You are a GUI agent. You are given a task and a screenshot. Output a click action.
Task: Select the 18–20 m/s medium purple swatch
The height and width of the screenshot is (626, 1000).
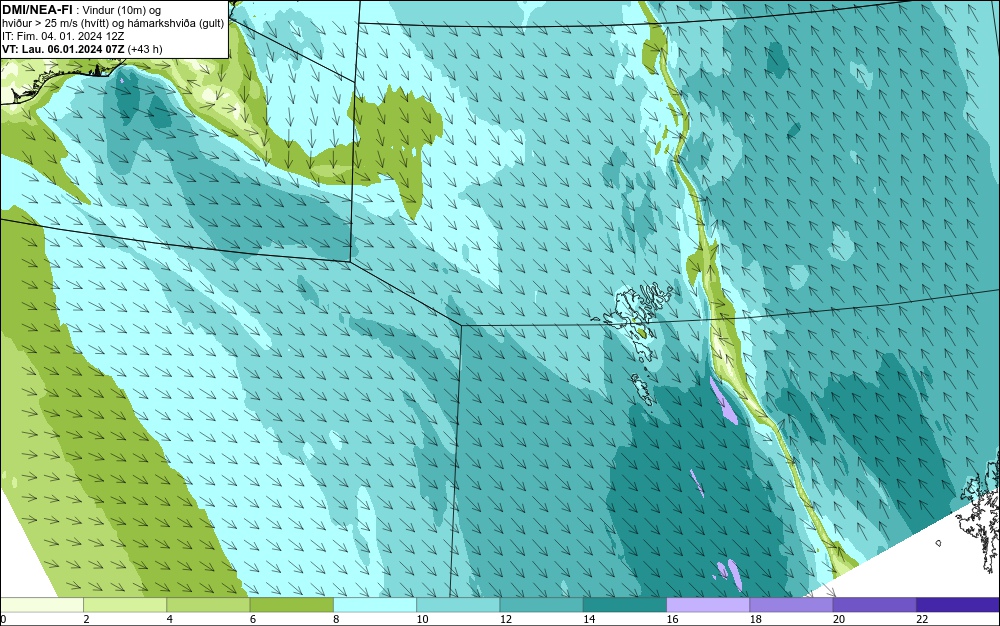[x=791, y=605]
